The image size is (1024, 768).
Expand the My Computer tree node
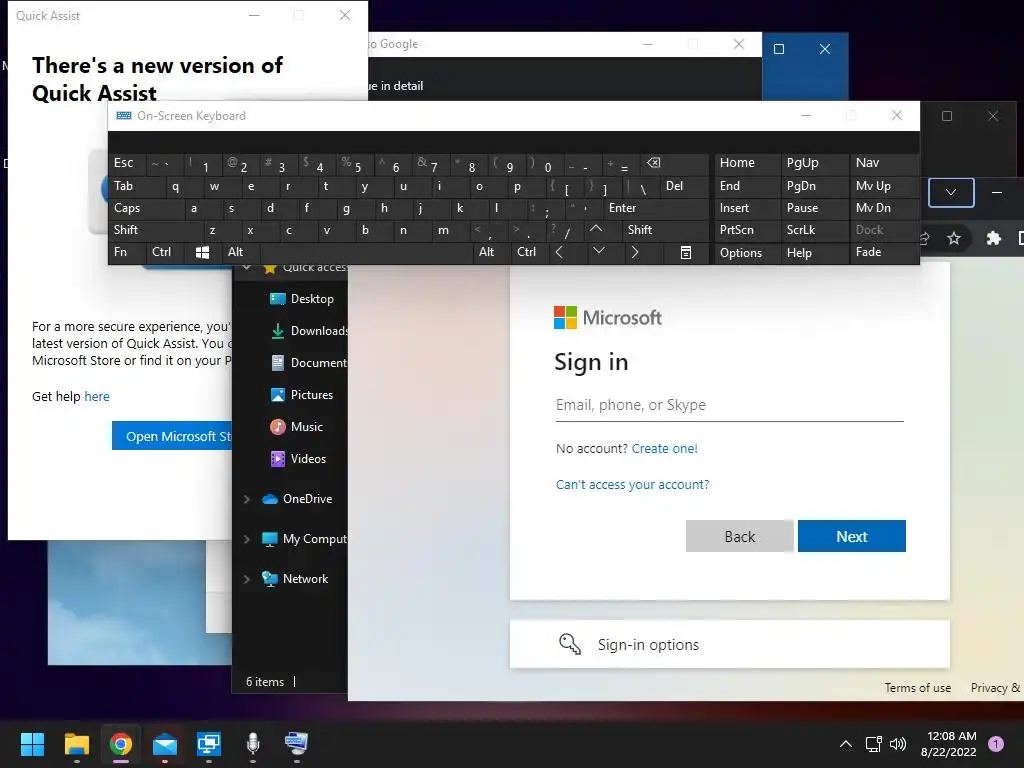(247, 539)
